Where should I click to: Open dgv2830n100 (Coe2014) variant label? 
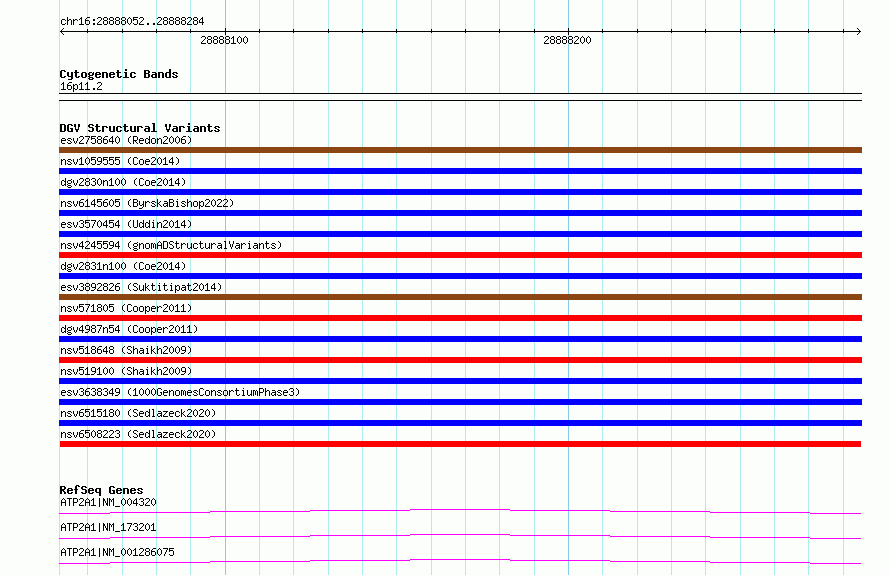123,182
